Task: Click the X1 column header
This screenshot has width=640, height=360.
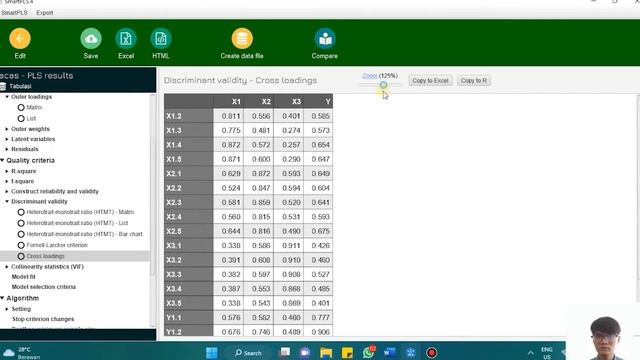Action: (x=228, y=101)
